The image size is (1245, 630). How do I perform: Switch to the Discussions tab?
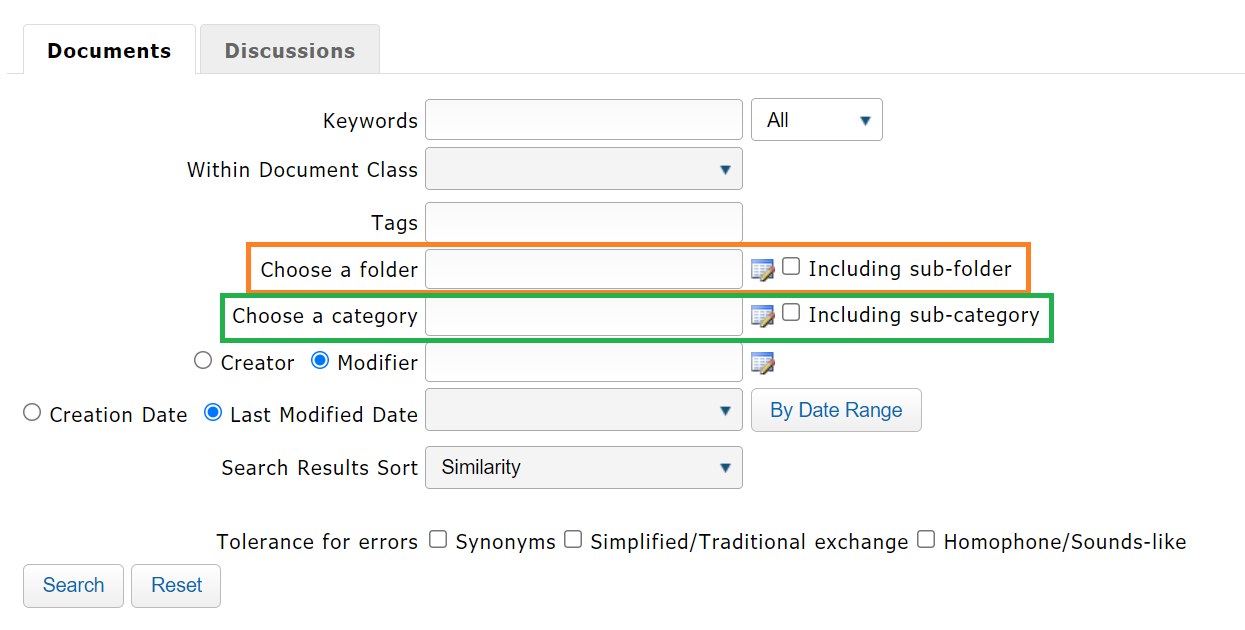tap(289, 50)
